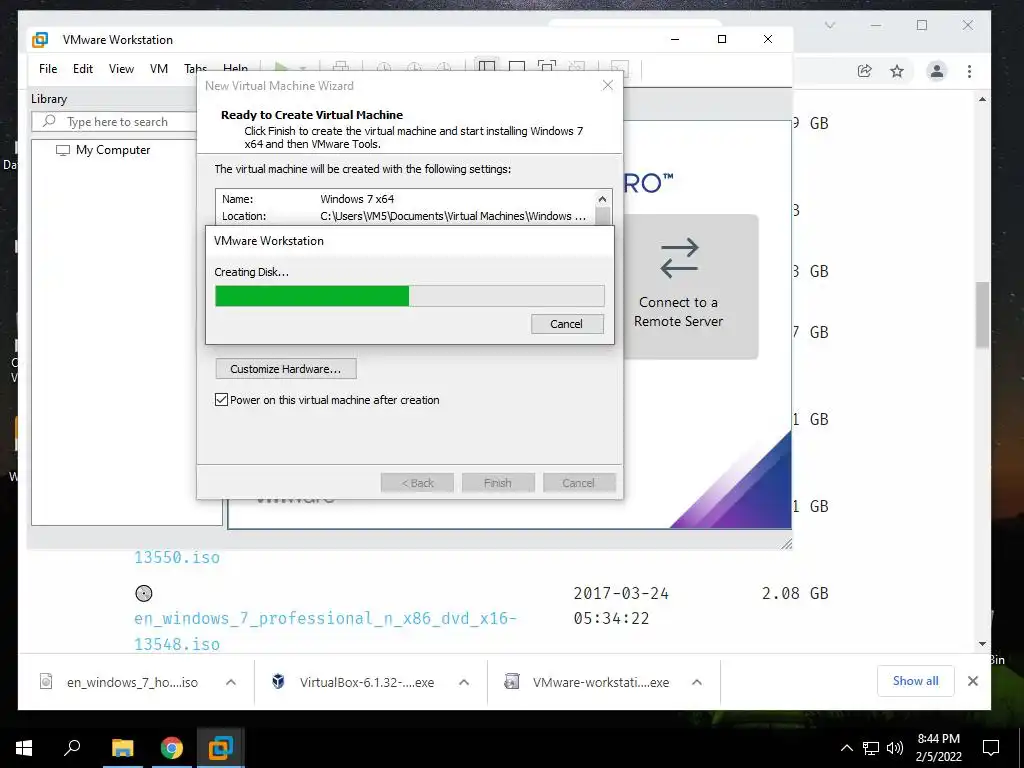This screenshot has height=768, width=1024.
Task: Show all downloads
Action: coord(916,681)
